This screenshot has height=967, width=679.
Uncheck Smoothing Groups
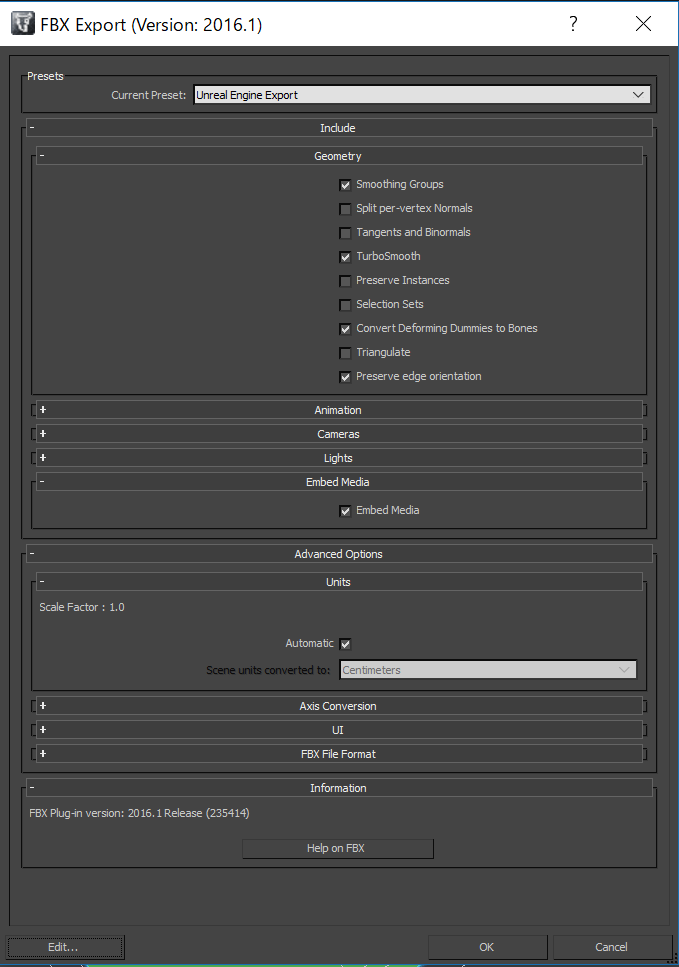pyautogui.click(x=345, y=185)
